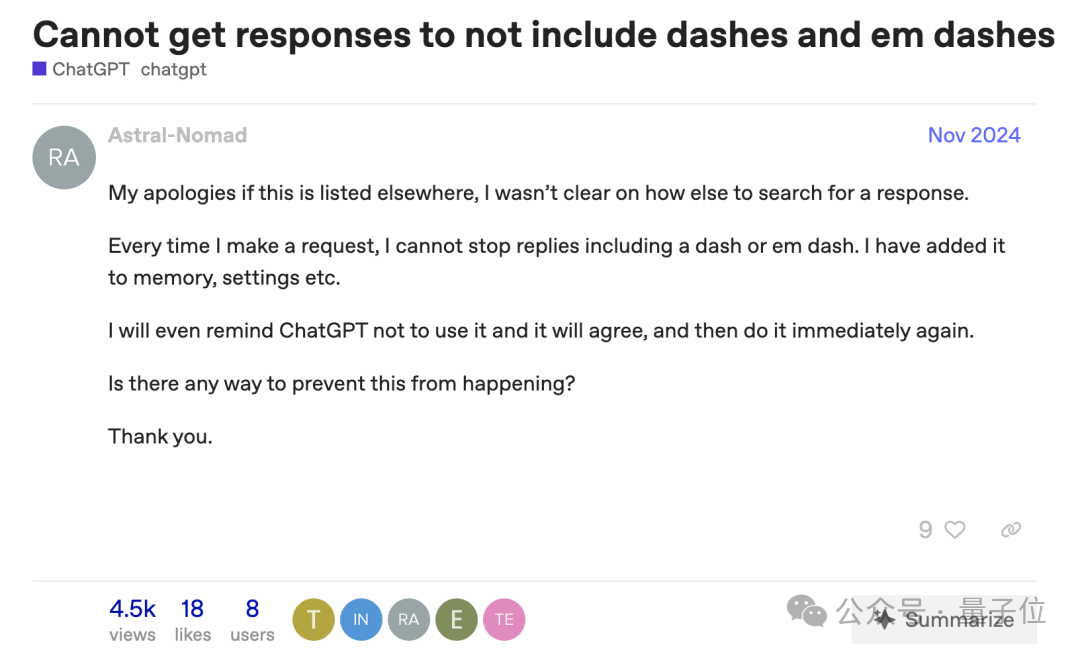Click the gray RA avatar in the participants row
Screen dimensions: 1080x654
click(409, 619)
